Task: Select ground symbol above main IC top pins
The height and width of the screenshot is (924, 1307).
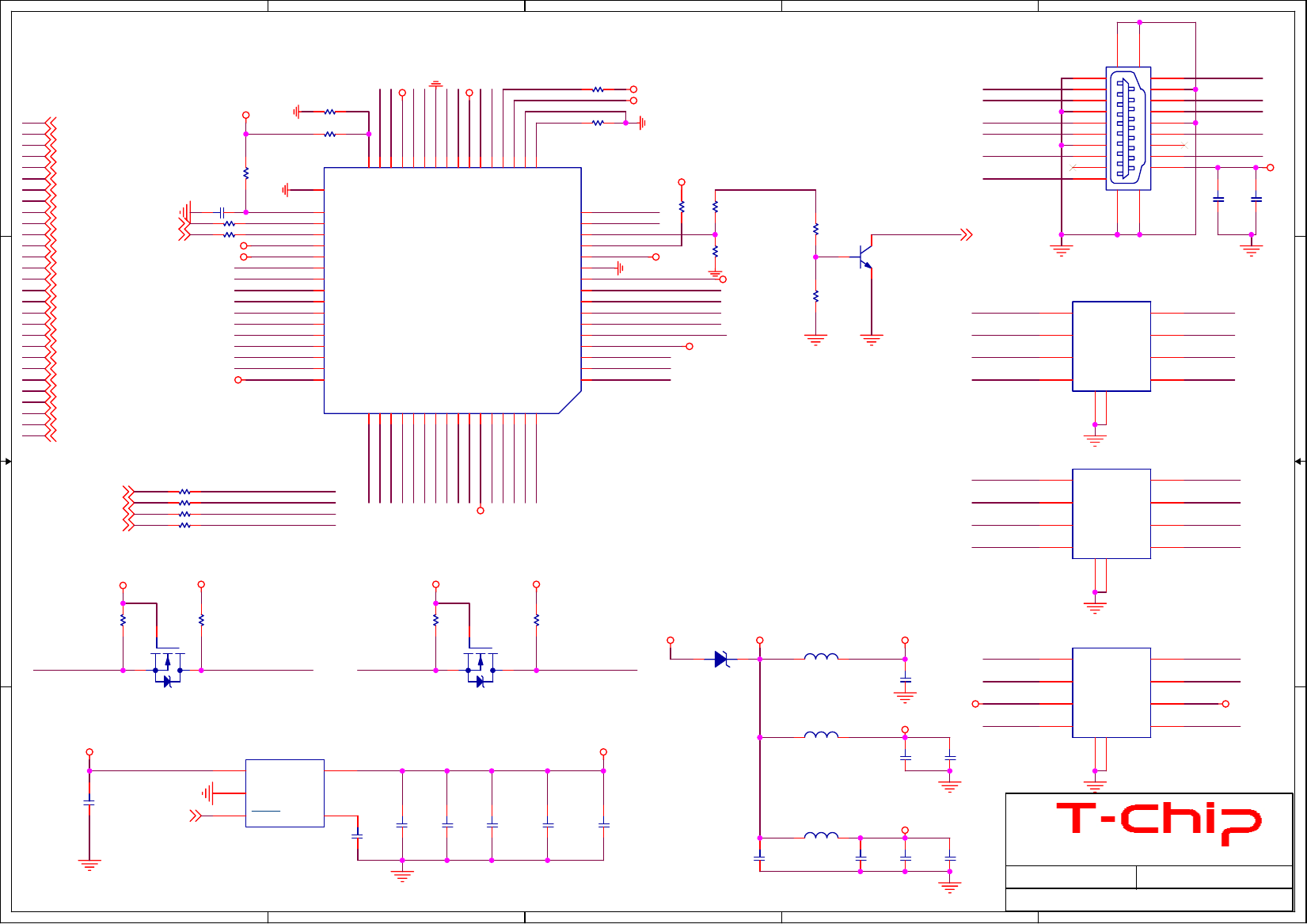Action: [435, 83]
